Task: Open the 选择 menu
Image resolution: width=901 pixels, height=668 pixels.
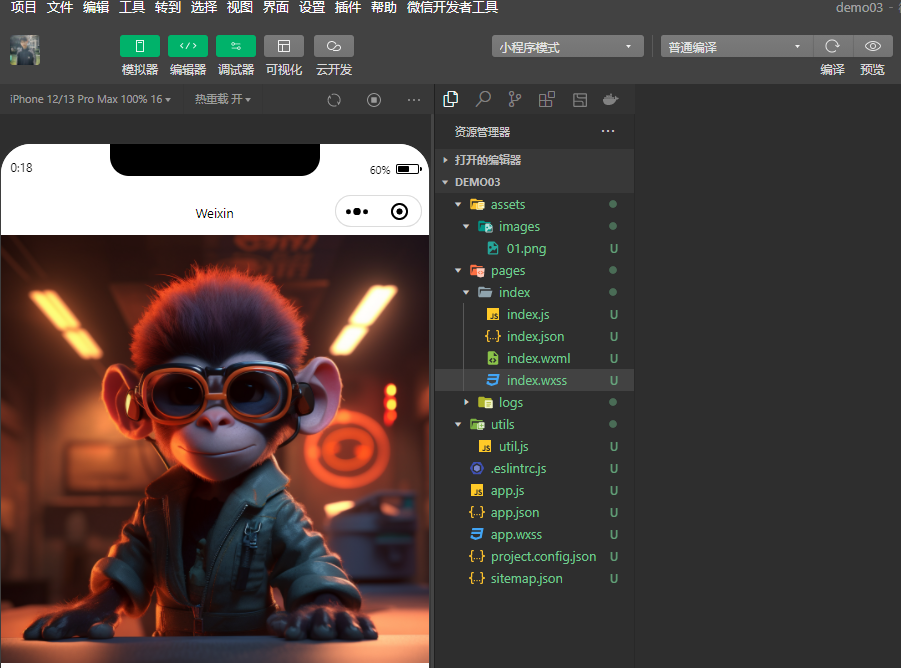Action: (204, 7)
